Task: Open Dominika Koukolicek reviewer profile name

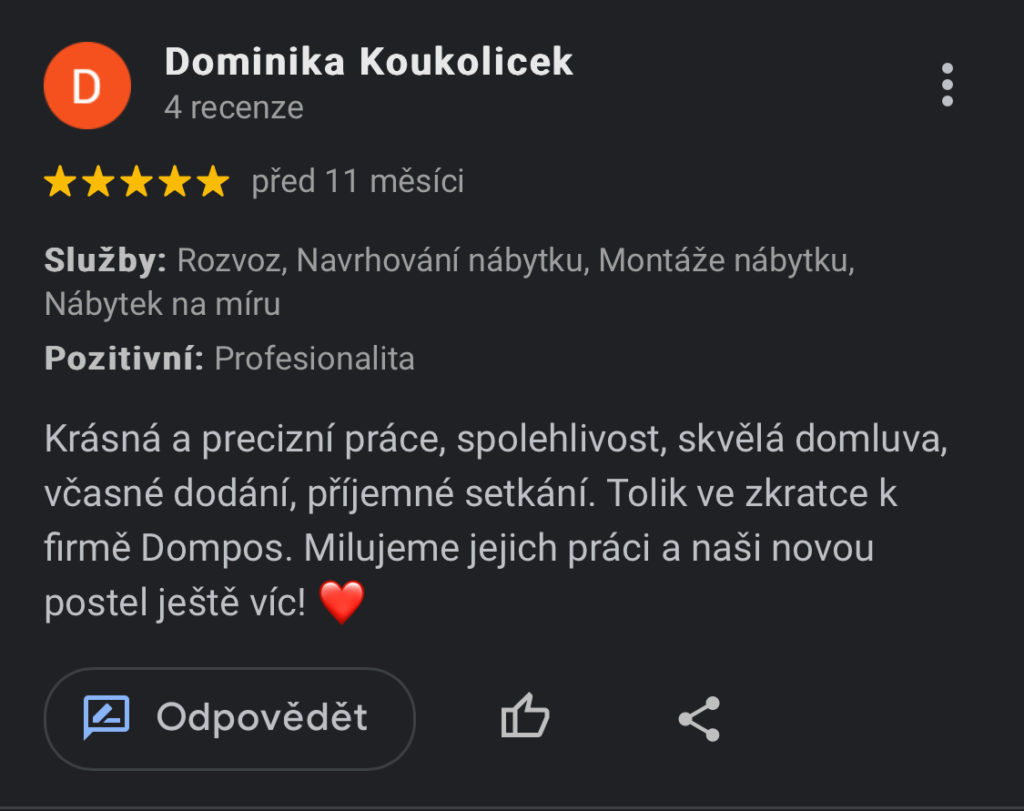Action: (x=368, y=62)
